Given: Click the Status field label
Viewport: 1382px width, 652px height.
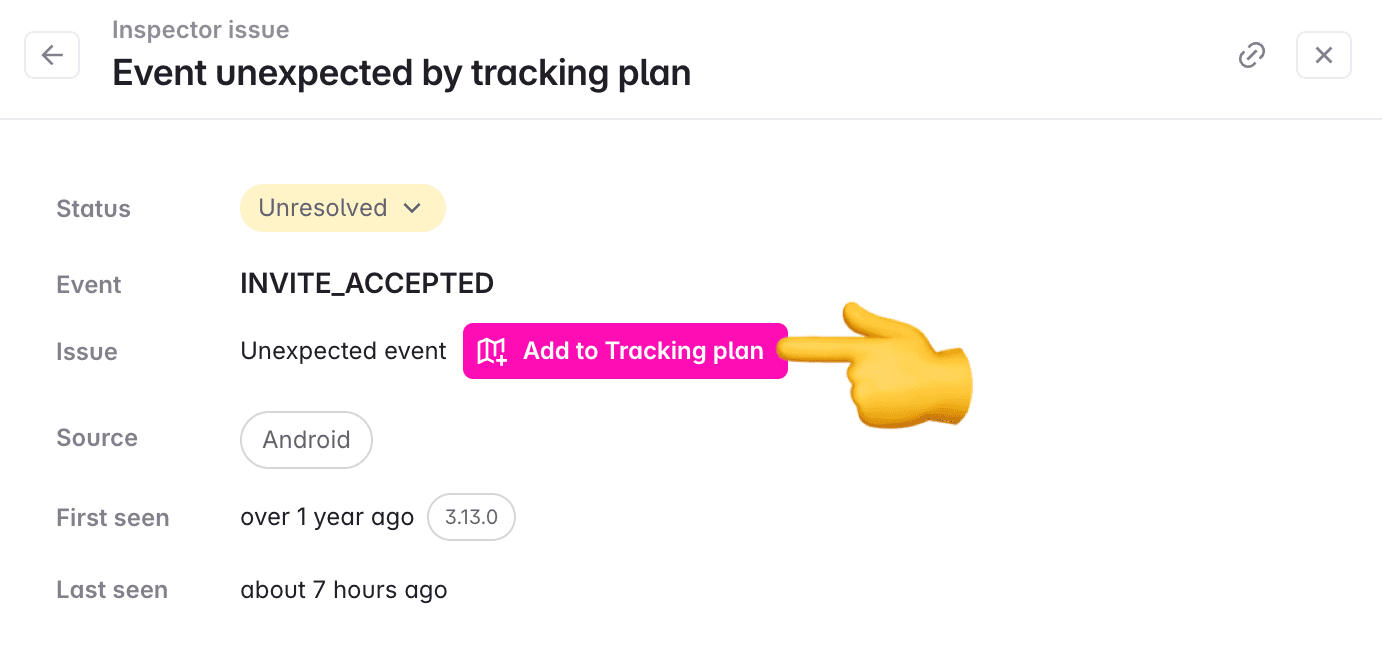Looking at the screenshot, I should [93, 208].
